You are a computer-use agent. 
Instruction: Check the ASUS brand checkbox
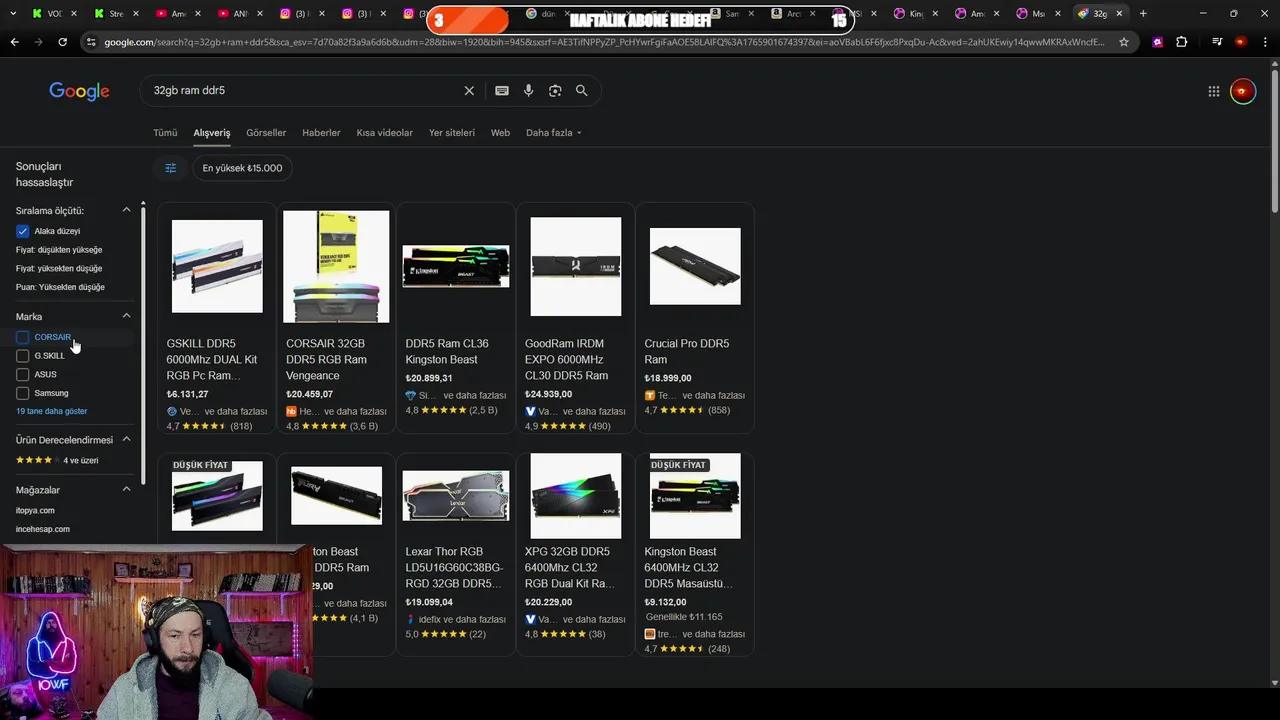click(22, 375)
